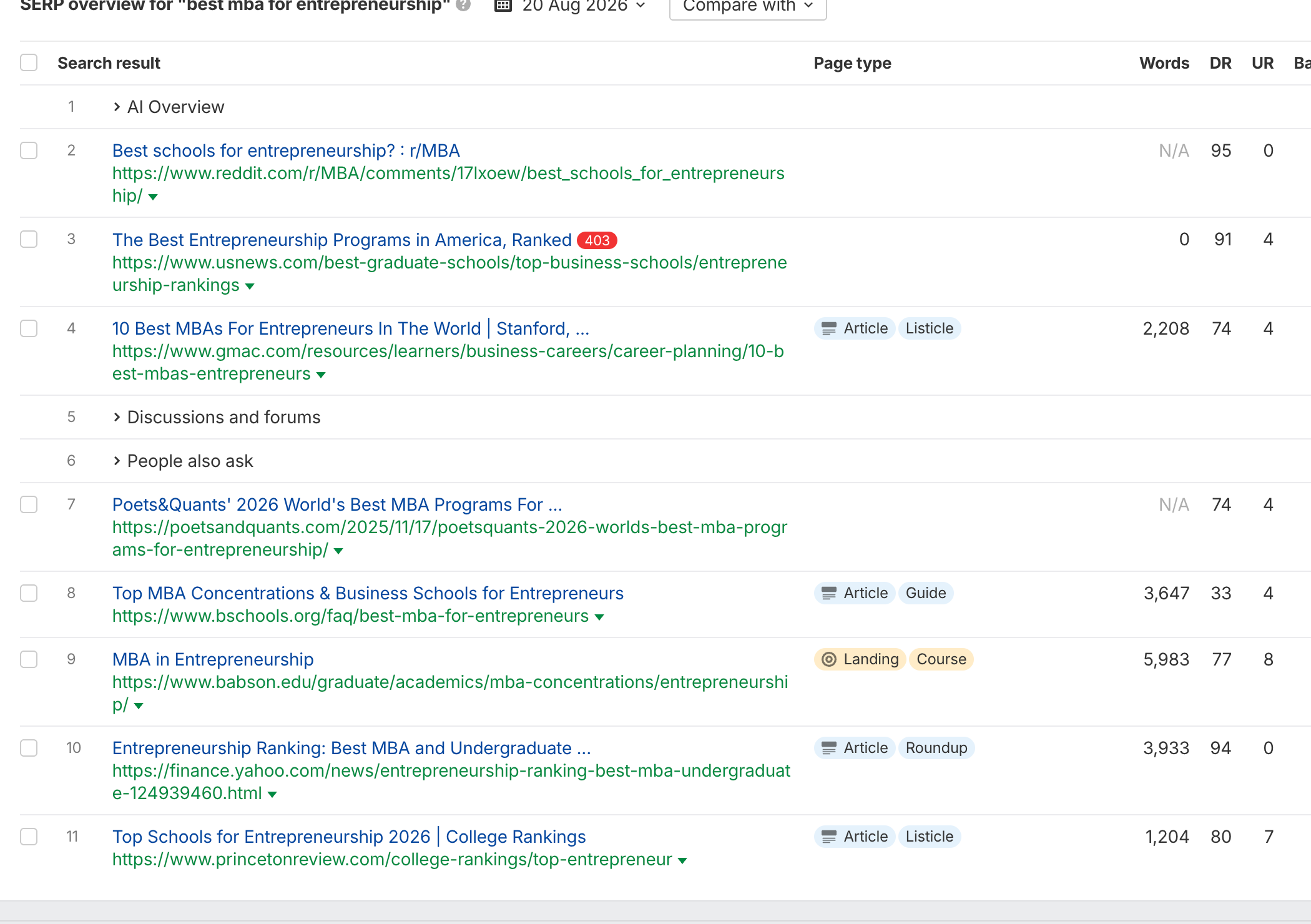Open URL dropdown arrow for usnews result
Image resolution: width=1311 pixels, height=924 pixels.
click(x=250, y=287)
